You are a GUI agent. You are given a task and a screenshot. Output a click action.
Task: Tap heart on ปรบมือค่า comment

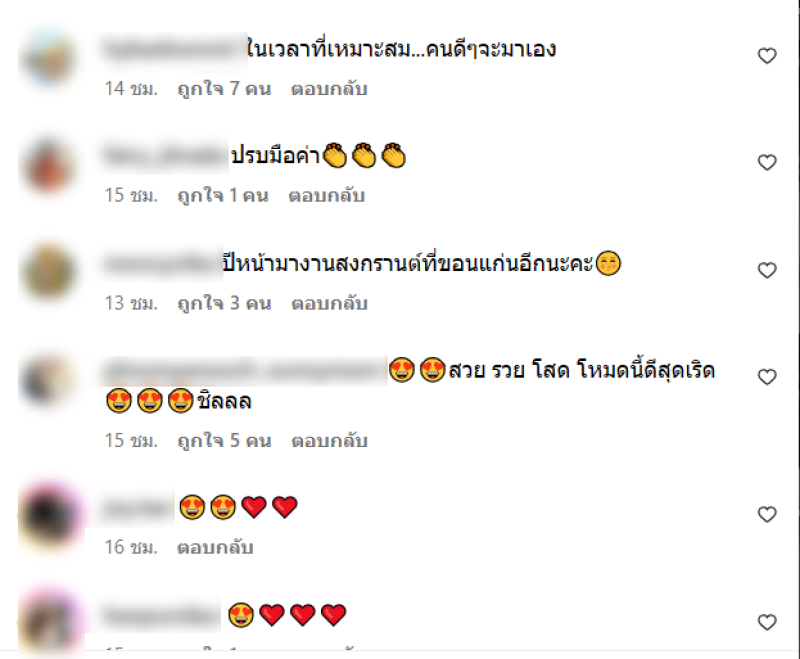[766, 162]
